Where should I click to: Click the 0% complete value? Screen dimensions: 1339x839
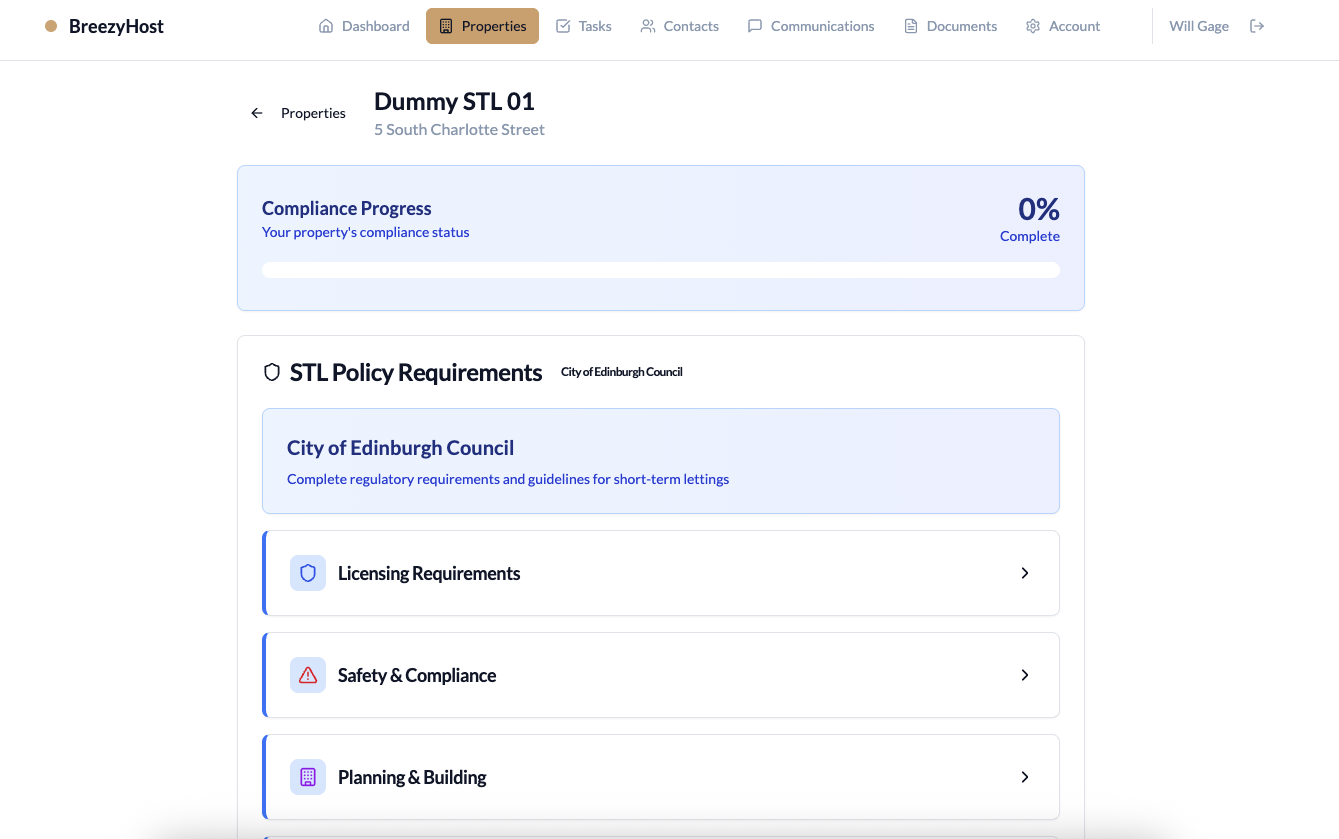(1039, 209)
